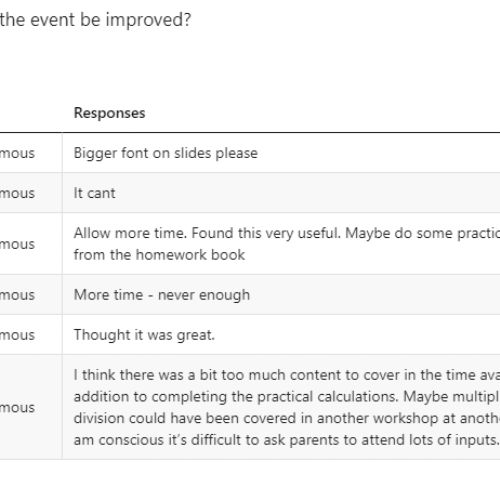Click the Responses column header
The width and height of the screenshot is (500, 500).
coord(109,113)
